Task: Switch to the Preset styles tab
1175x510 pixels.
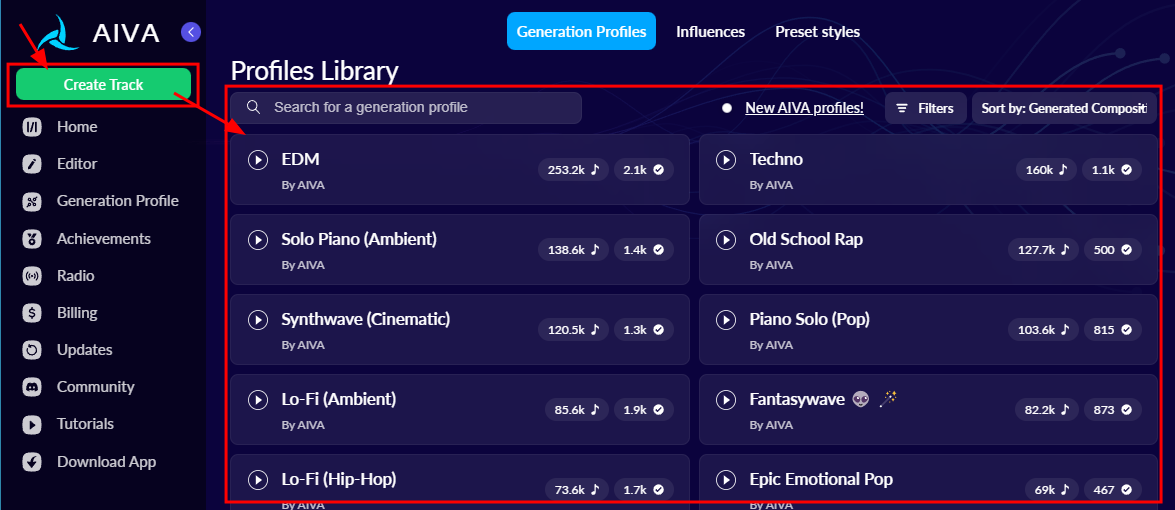Action: click(818, 31)
